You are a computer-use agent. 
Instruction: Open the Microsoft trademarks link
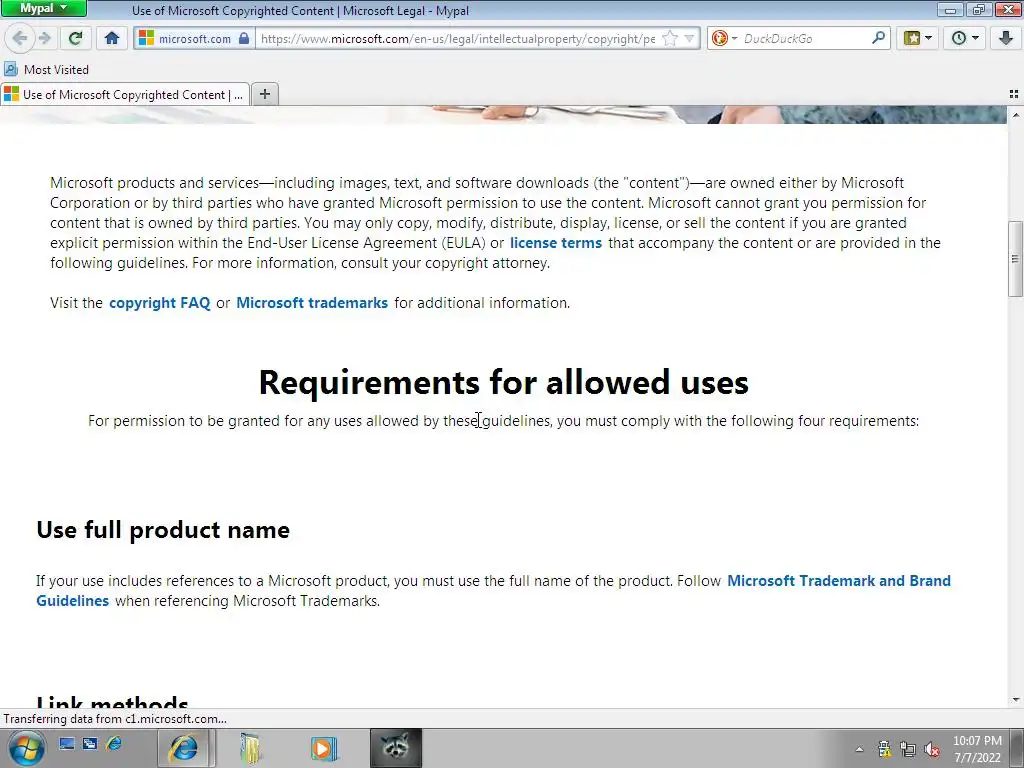312,303
